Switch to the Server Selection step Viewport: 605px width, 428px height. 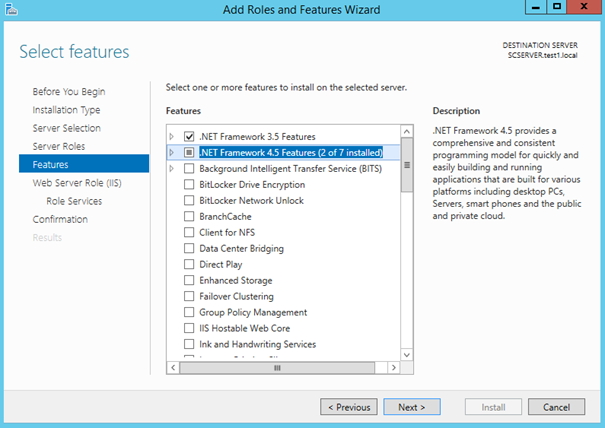(x=66, y=128)
